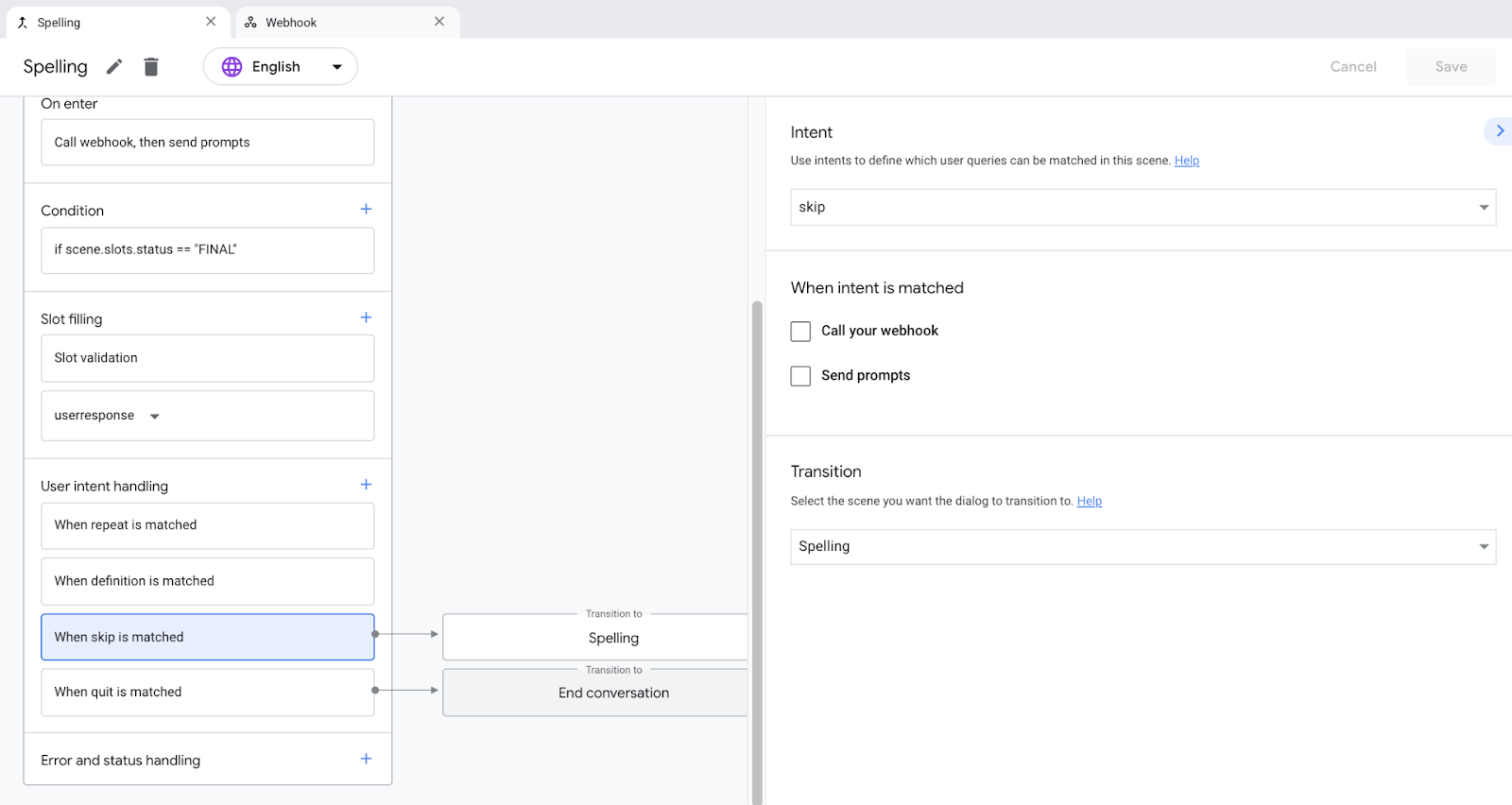
Task: Close the Webhook tab
Action: pyautogui.click(x=439, y=22)
